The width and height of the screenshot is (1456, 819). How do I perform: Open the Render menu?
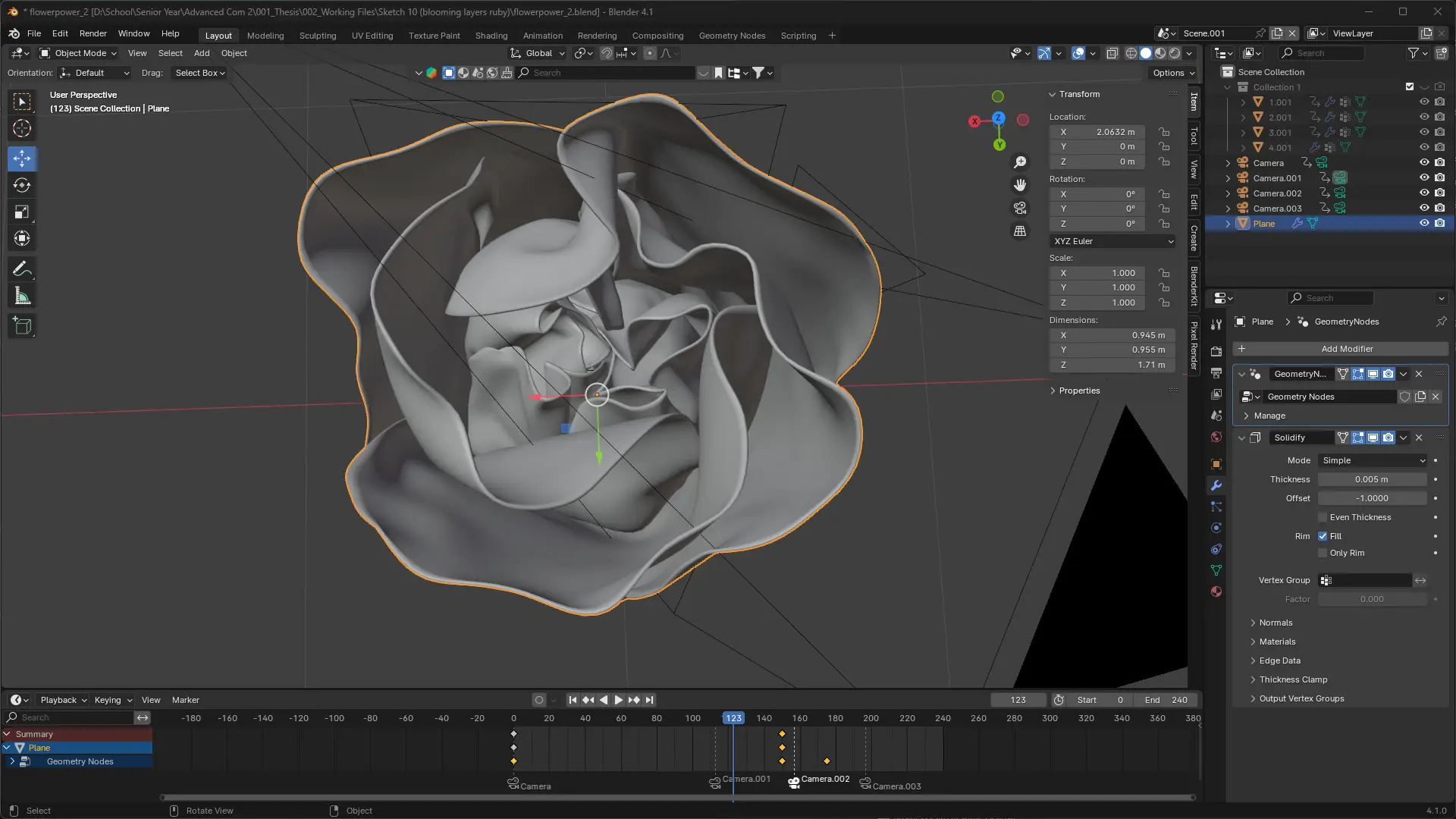click(93, 33)
